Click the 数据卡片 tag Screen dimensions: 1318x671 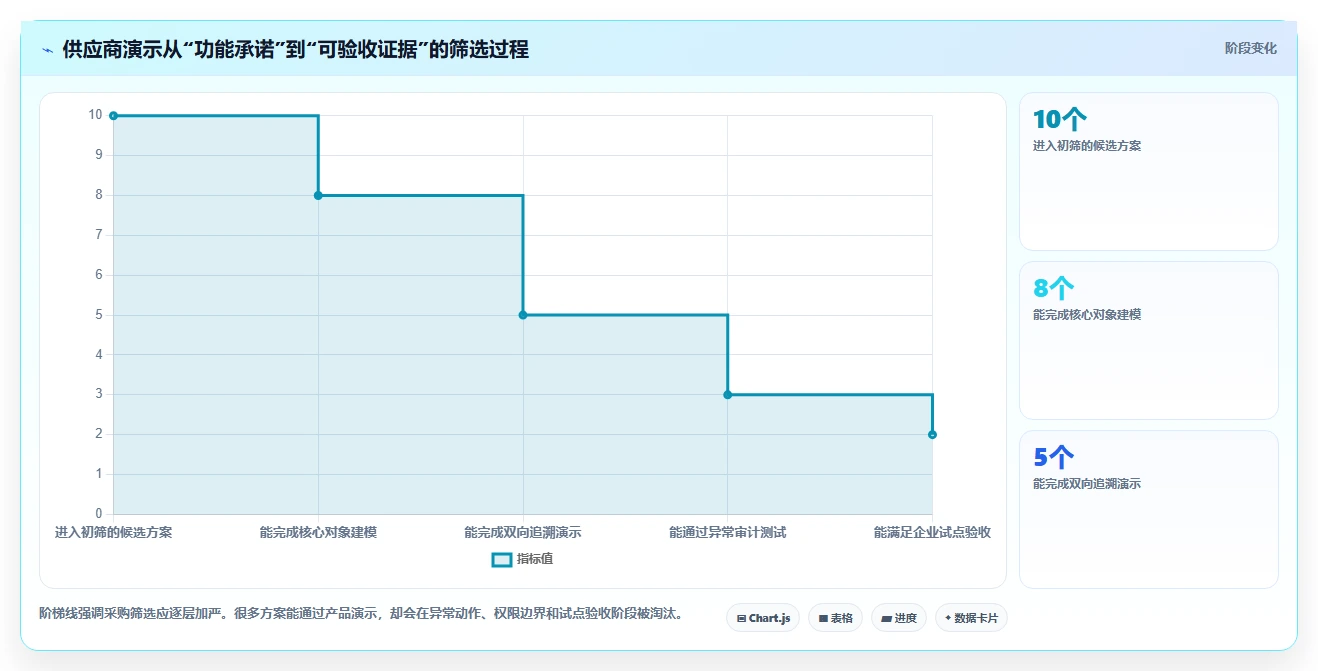[x=971, y=618]
